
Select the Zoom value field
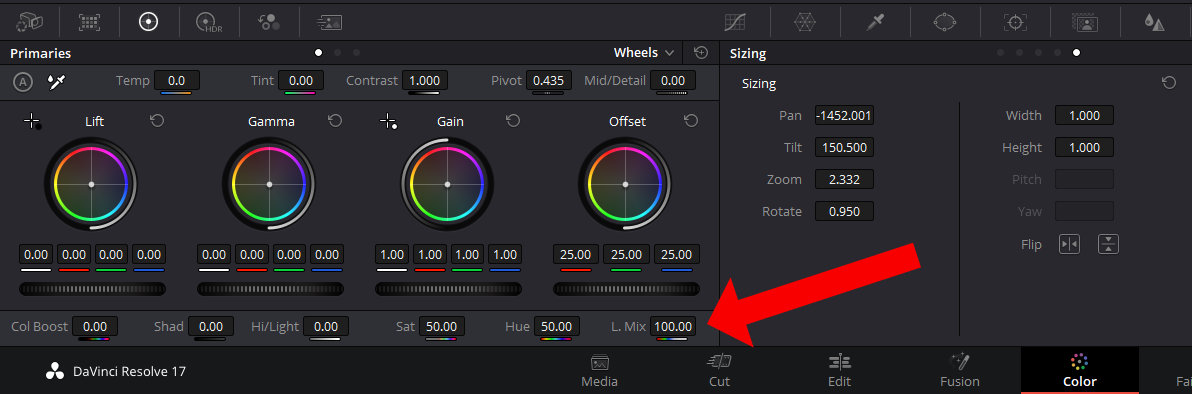[844, 180]
